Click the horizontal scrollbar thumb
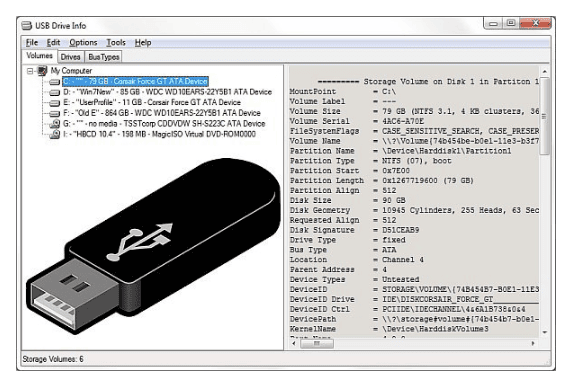577x386 pixels. coord(317,344)
